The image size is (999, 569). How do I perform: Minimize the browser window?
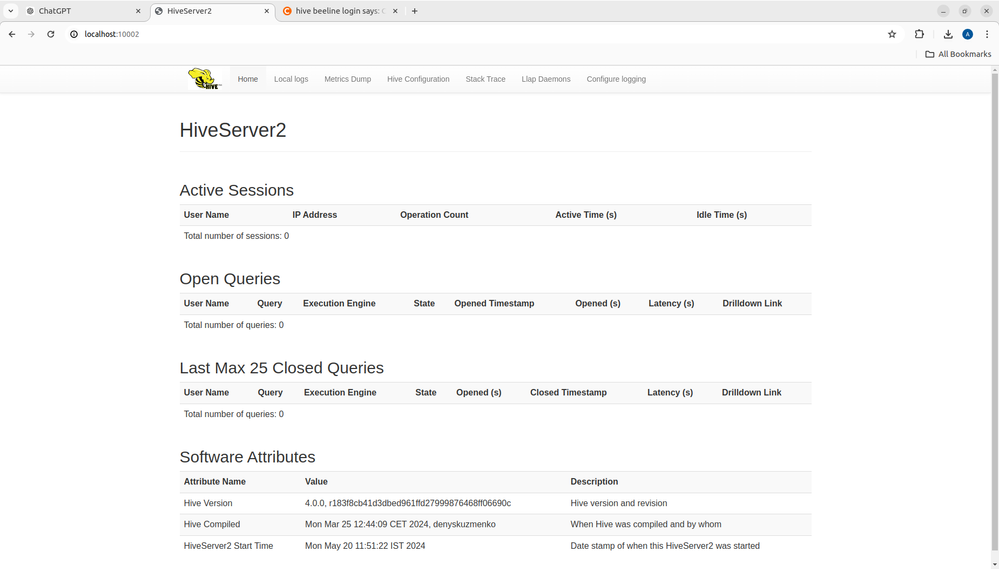(x=944, y=11)
